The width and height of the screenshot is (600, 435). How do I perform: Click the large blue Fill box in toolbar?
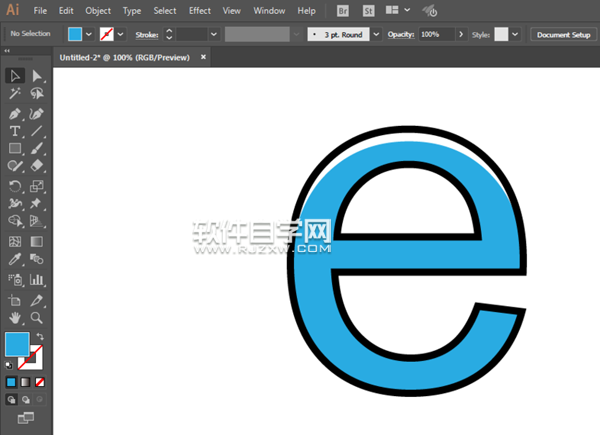17,344
